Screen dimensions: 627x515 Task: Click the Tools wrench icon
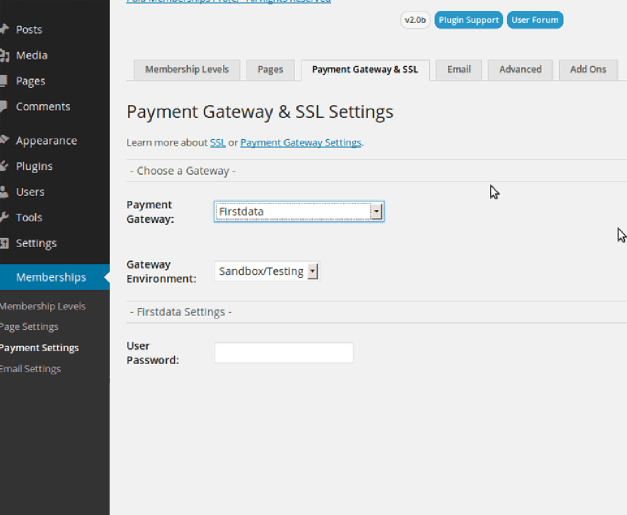click(4, 218)
